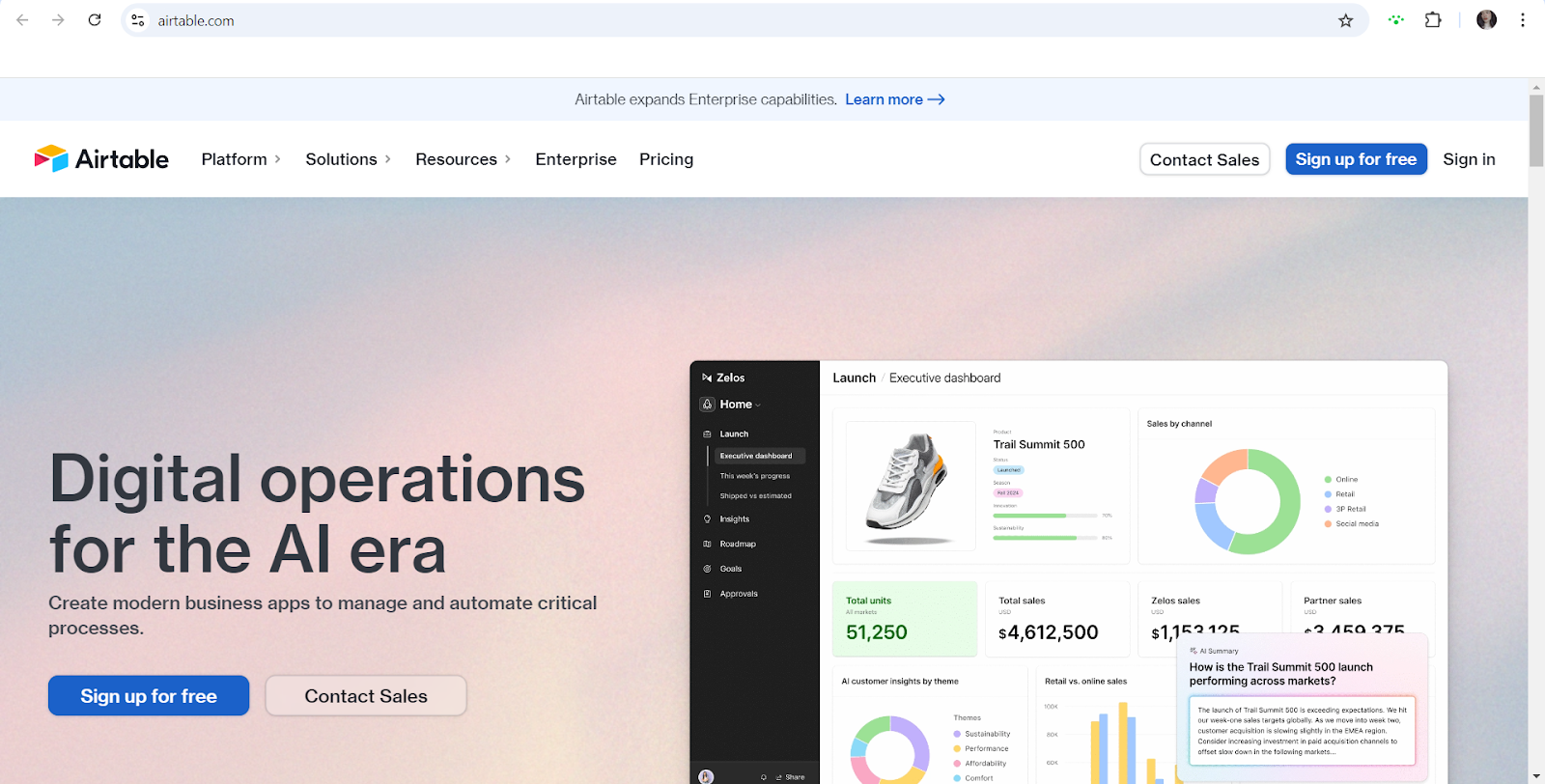Open Chrome's three-dot menu
Viewport: 1545px width, 784px height.
[x=1523, y=20]
